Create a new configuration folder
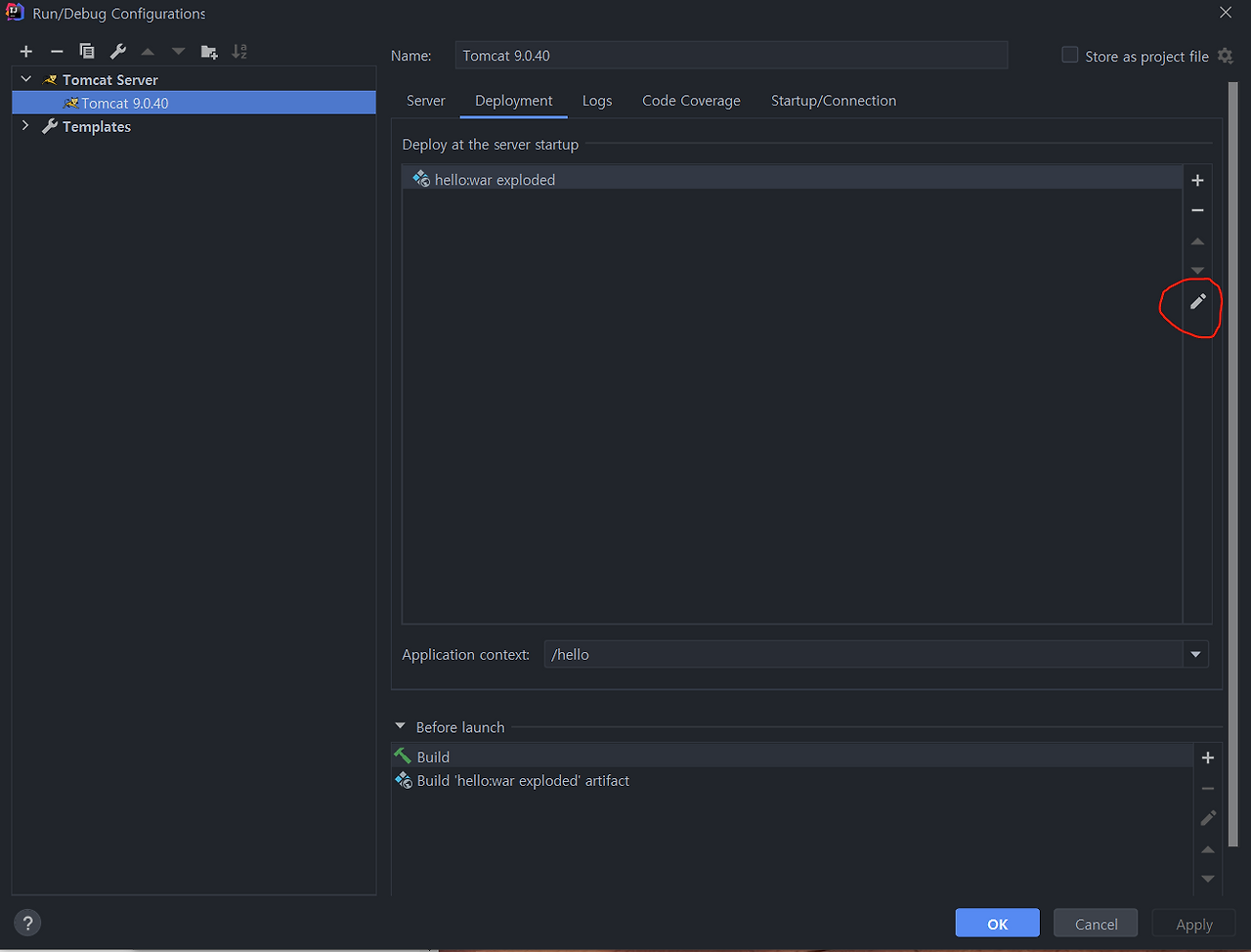1251x952 pixels. click(x=207, y=51)
